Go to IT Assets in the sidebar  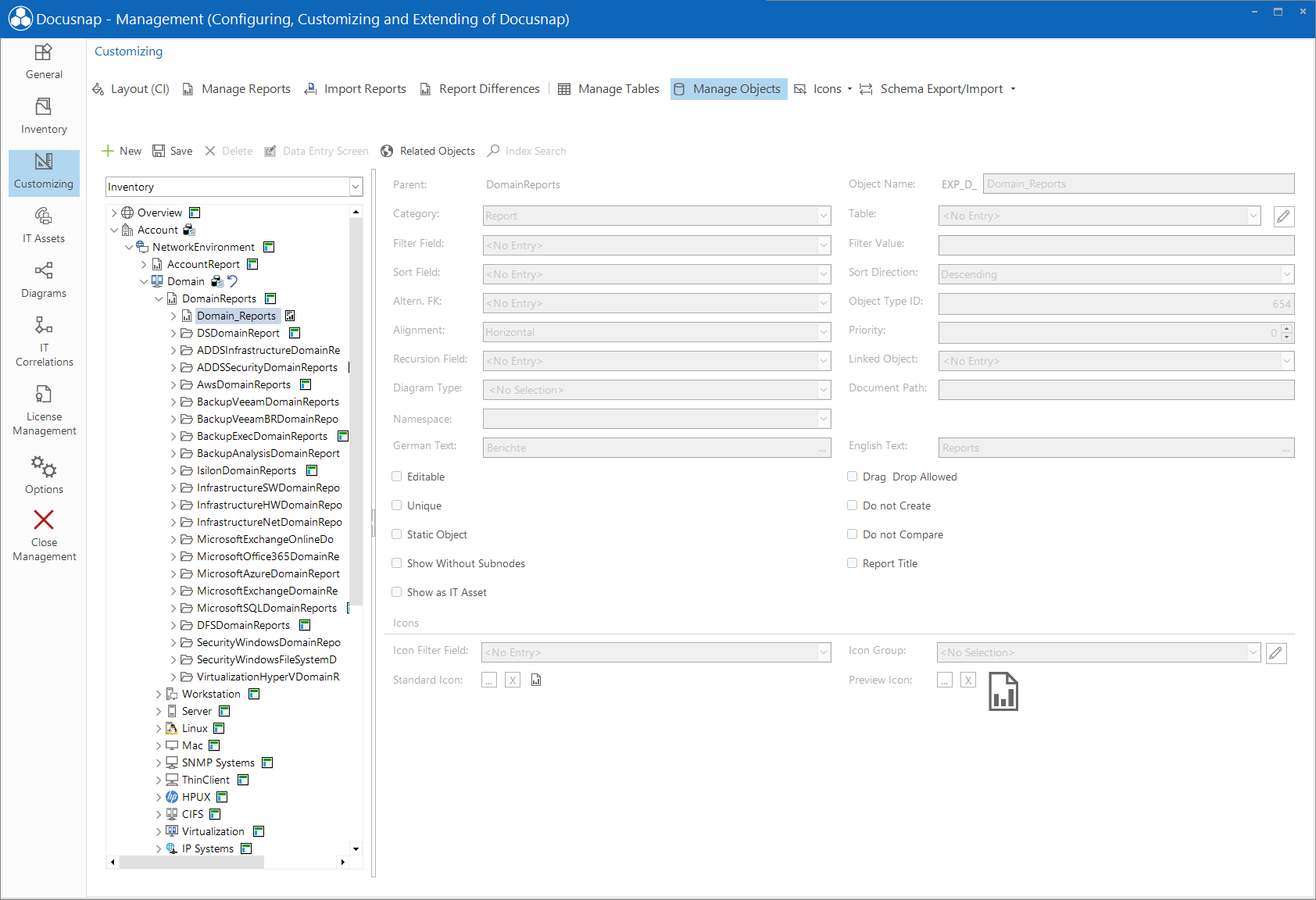[x=44, y=226]
